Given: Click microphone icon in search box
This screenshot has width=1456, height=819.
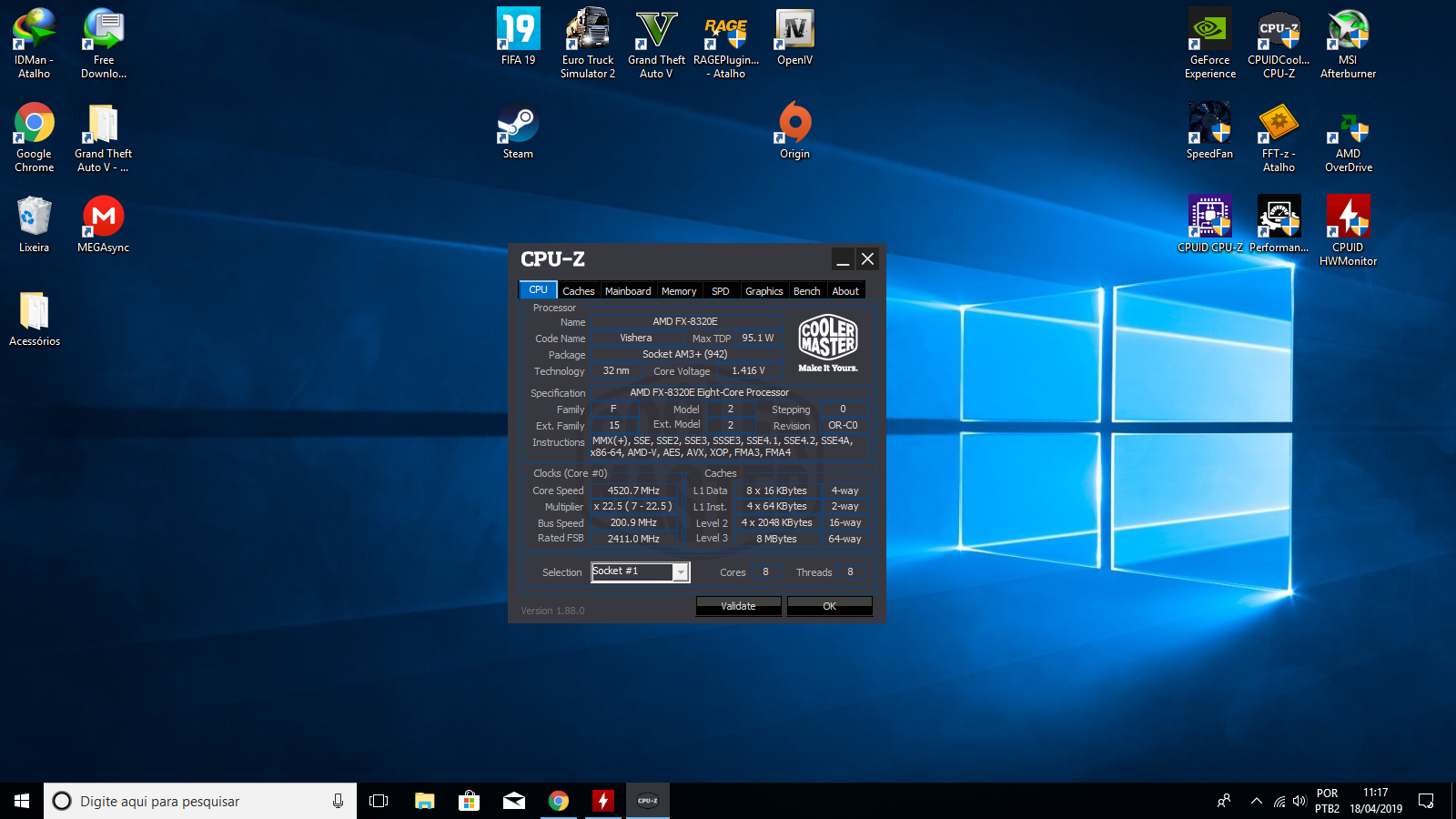Looking at the screenshot, I should [338, 801].
